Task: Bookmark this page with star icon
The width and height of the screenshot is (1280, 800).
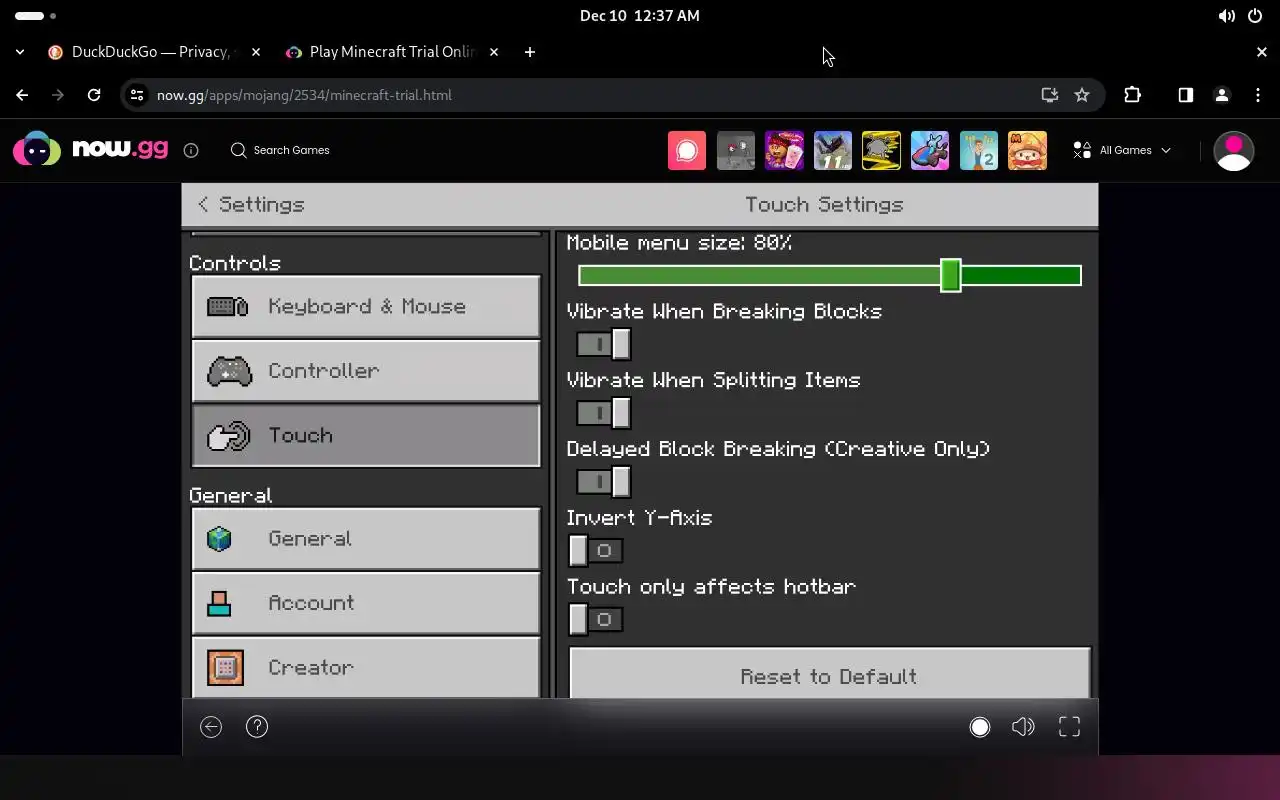Action: tap(1082, 95)
